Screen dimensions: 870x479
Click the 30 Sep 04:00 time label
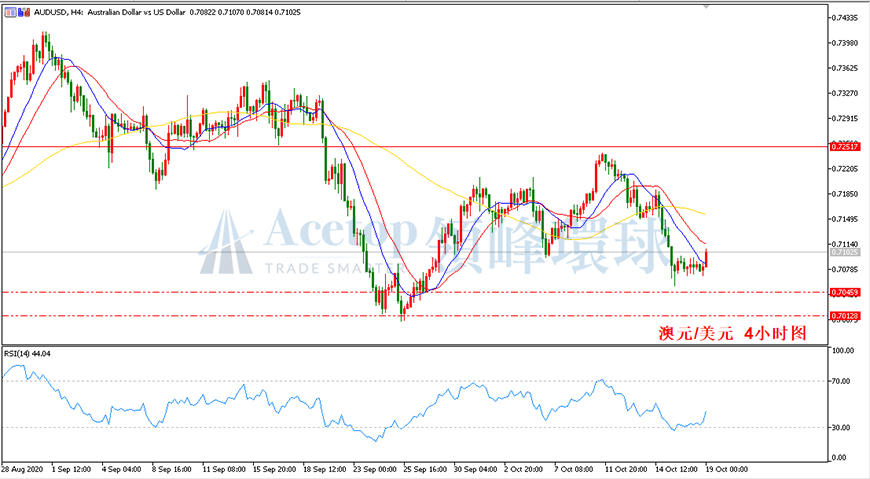(x=476, y=470)
